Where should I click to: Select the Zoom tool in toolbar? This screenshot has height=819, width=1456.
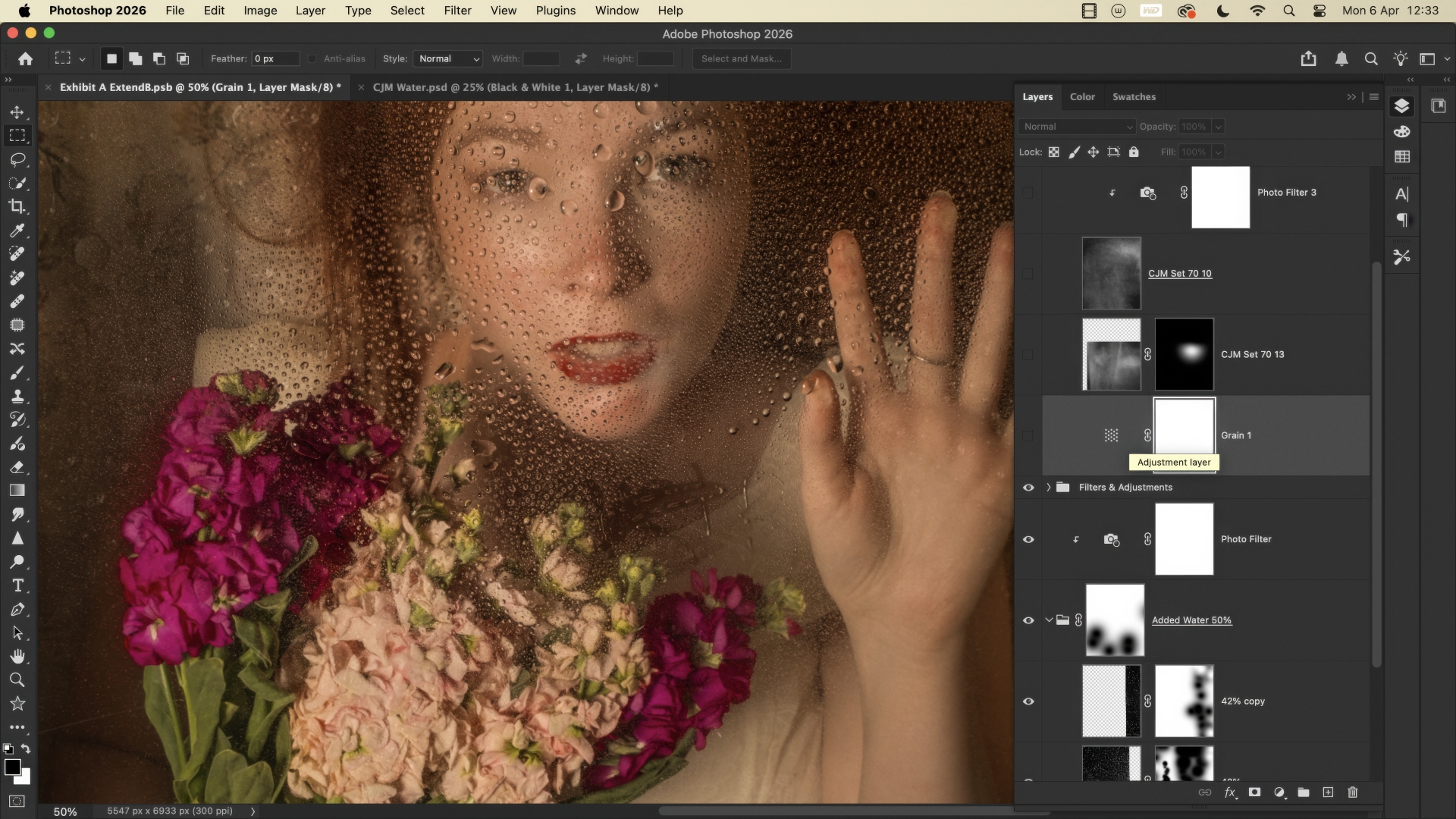click(x=17, y=680)
